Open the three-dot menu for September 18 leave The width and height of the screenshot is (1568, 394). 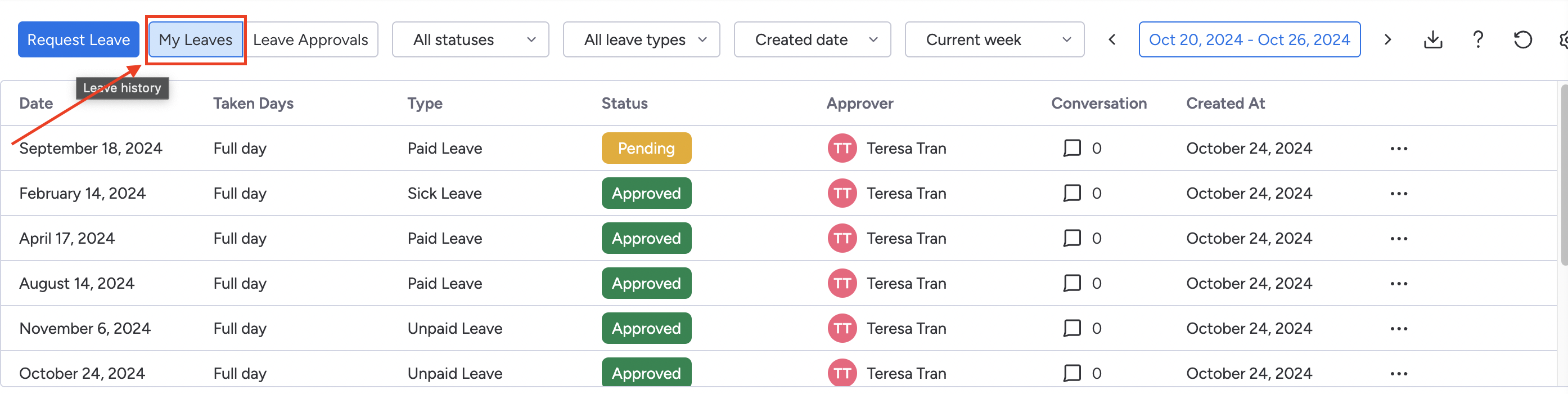[1399, 148]
